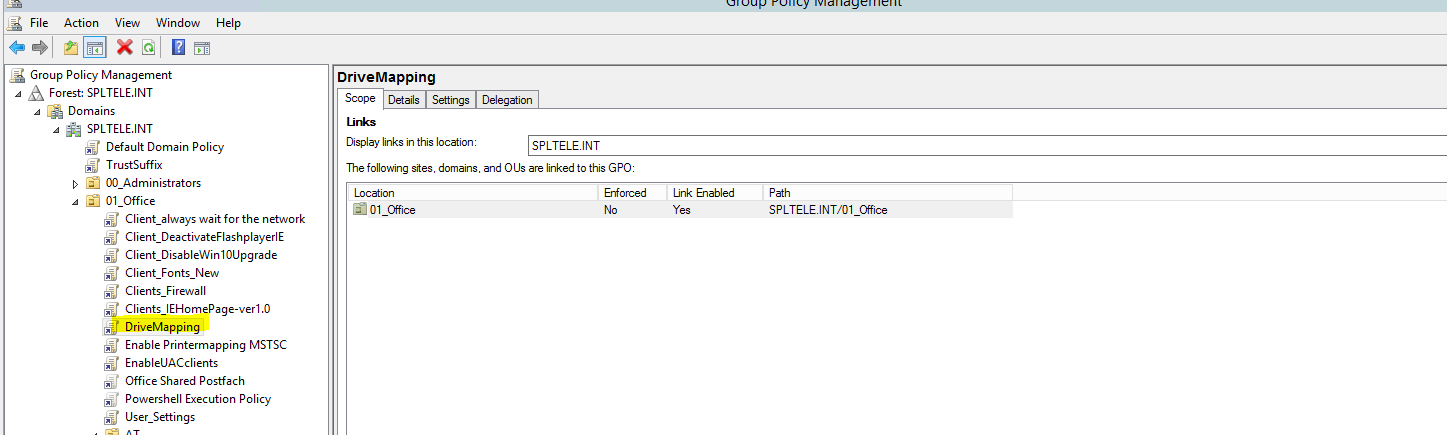1447x435 pixels.
Task: Sort links by Link Enabled column header
Action: (x=715, y=192)
